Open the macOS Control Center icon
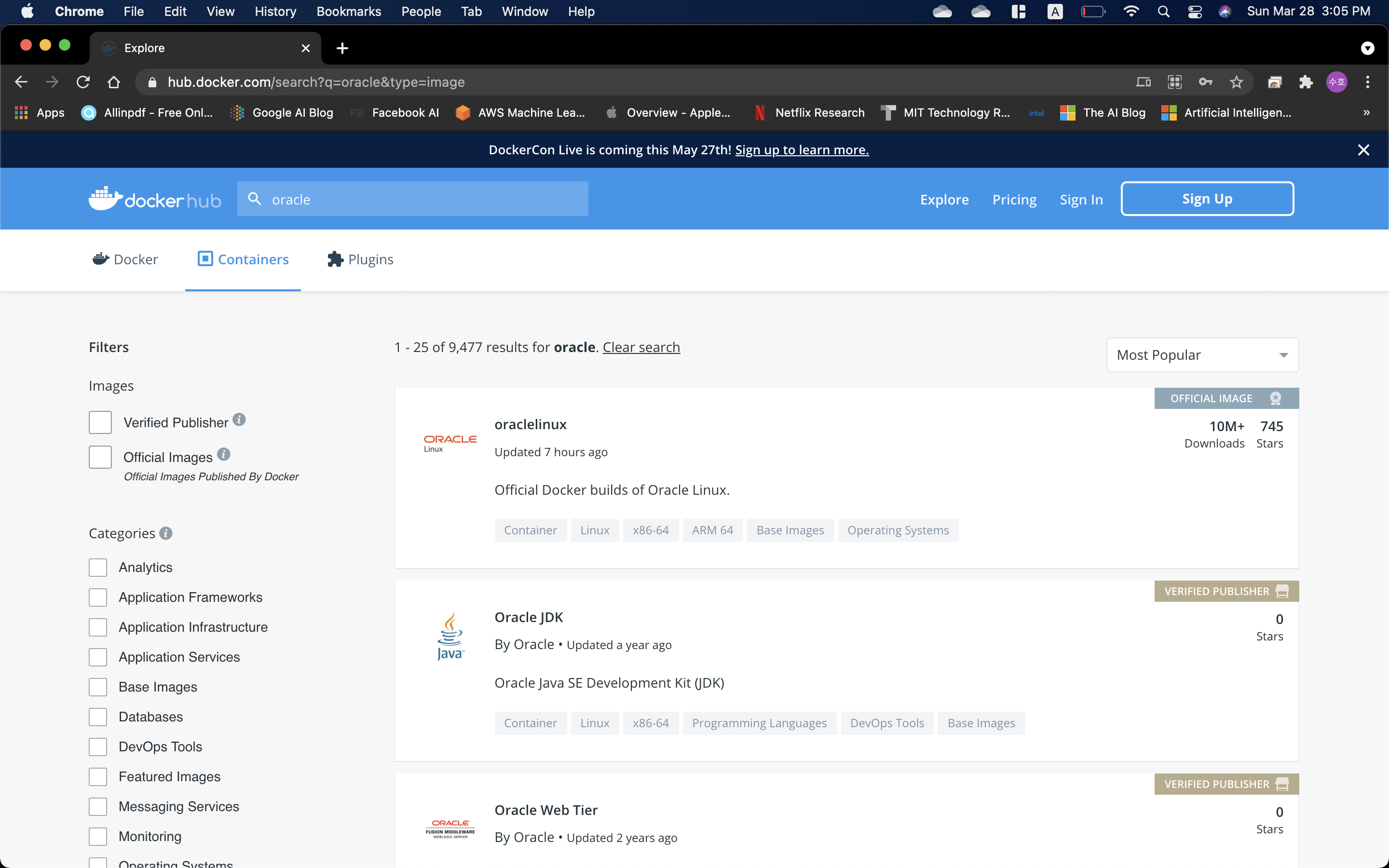This screenshot has height=868, width=1389. click(x=1195, y=12)
